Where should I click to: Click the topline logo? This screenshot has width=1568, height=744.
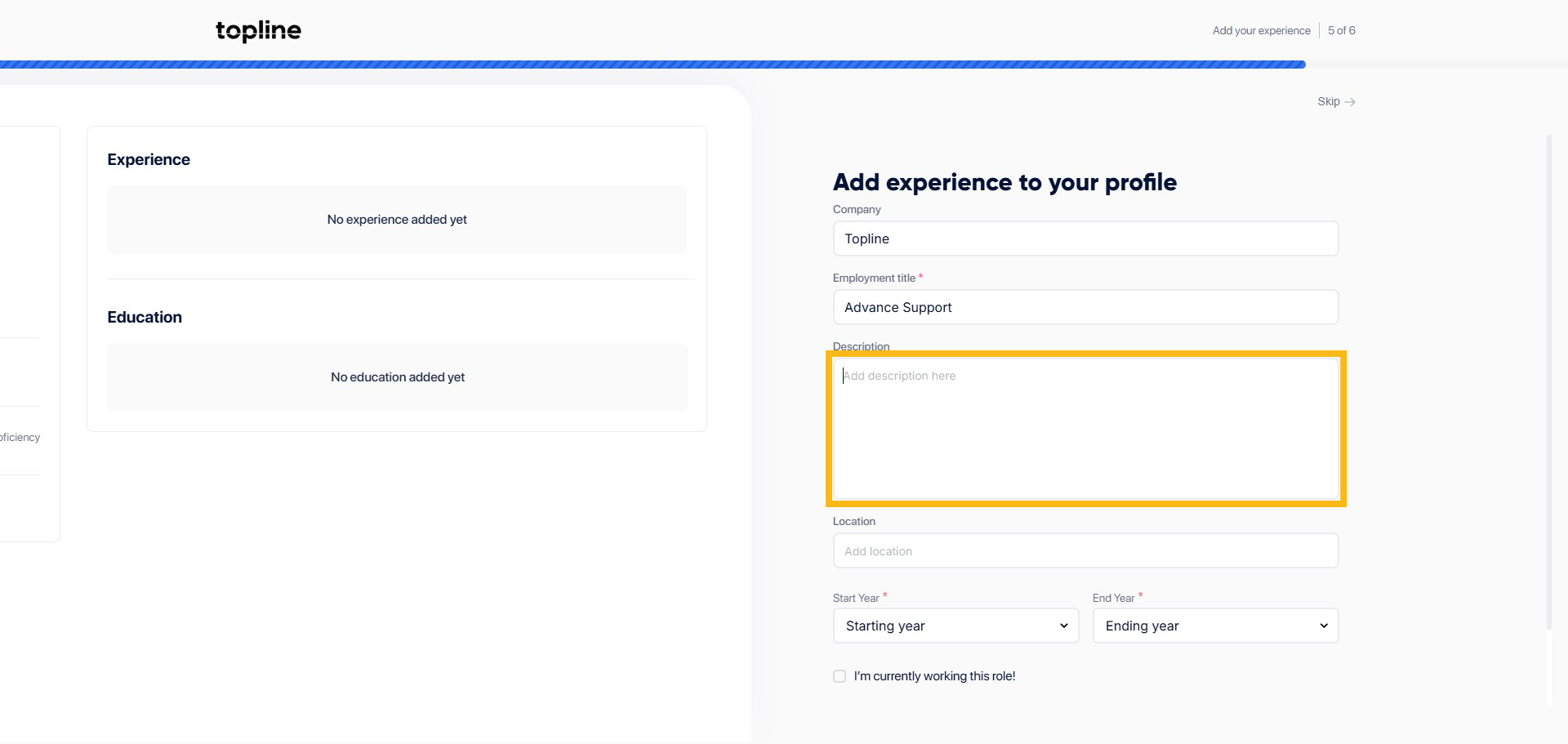[258, 31]
